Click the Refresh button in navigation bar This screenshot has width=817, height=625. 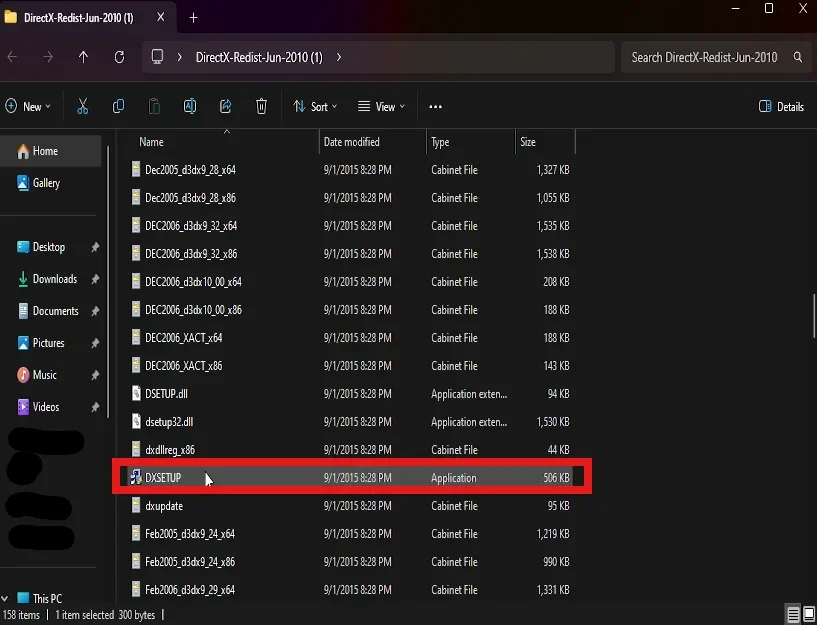click(x=119, y=58)
